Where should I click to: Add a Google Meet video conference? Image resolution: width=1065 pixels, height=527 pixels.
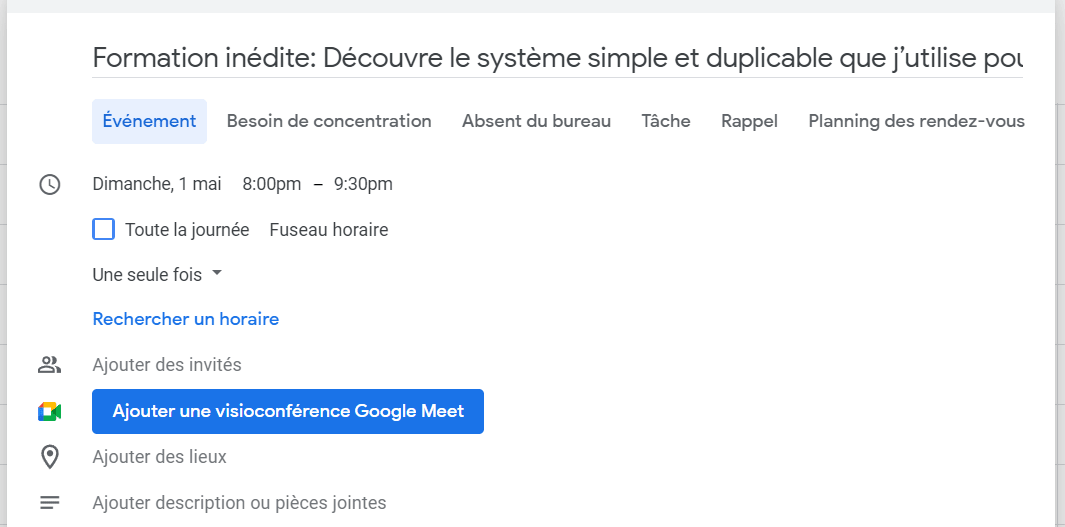[x=288, y=411]
